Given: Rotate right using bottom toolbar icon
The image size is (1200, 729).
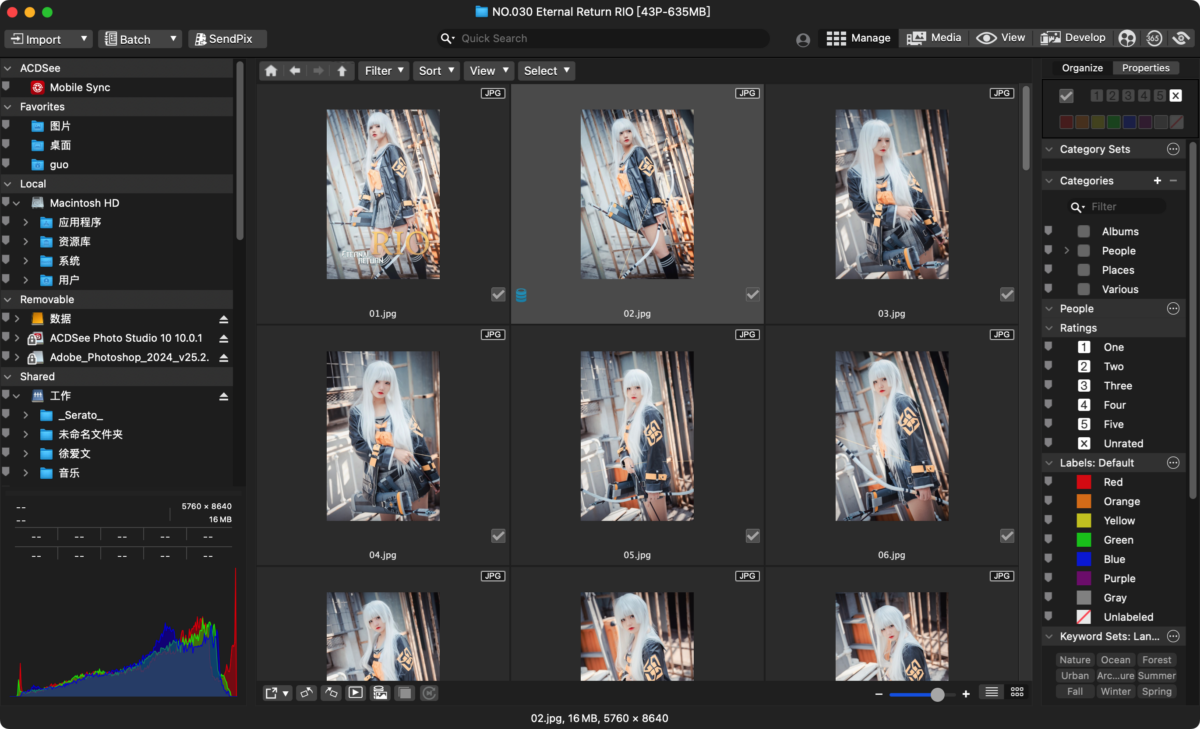Looking at the screenshot, I should [x=331, y=693].
